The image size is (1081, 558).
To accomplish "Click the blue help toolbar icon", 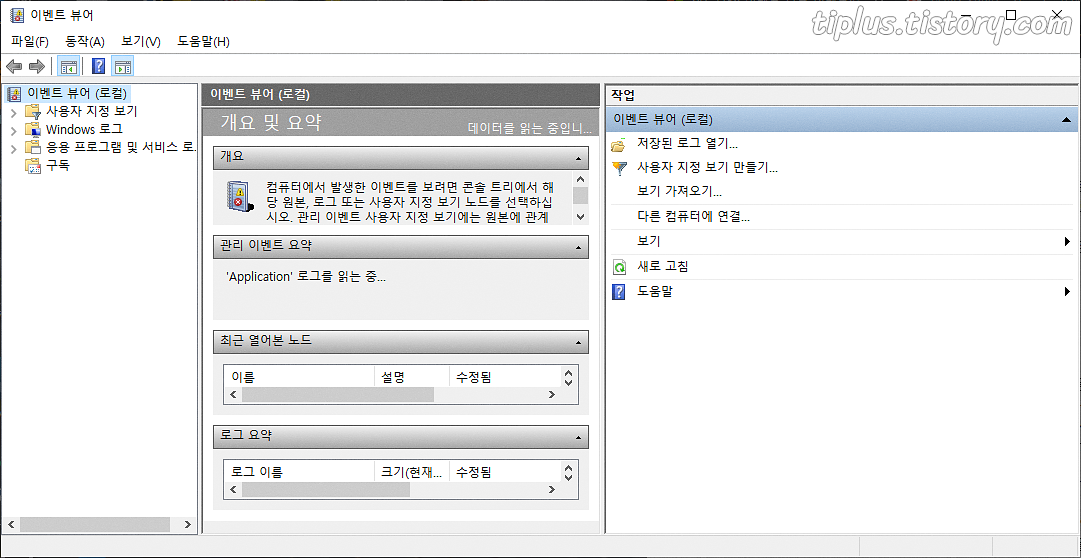I will [99, 66].
